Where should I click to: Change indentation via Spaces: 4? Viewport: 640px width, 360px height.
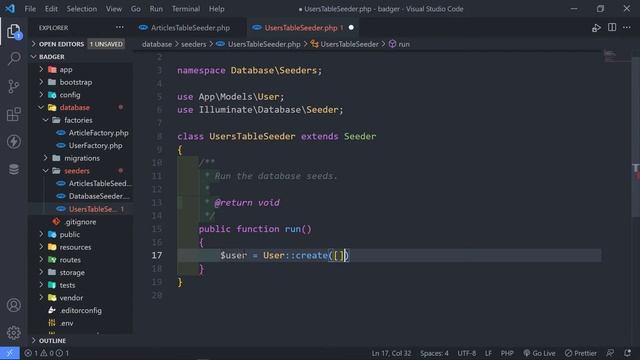coord(434,353)
